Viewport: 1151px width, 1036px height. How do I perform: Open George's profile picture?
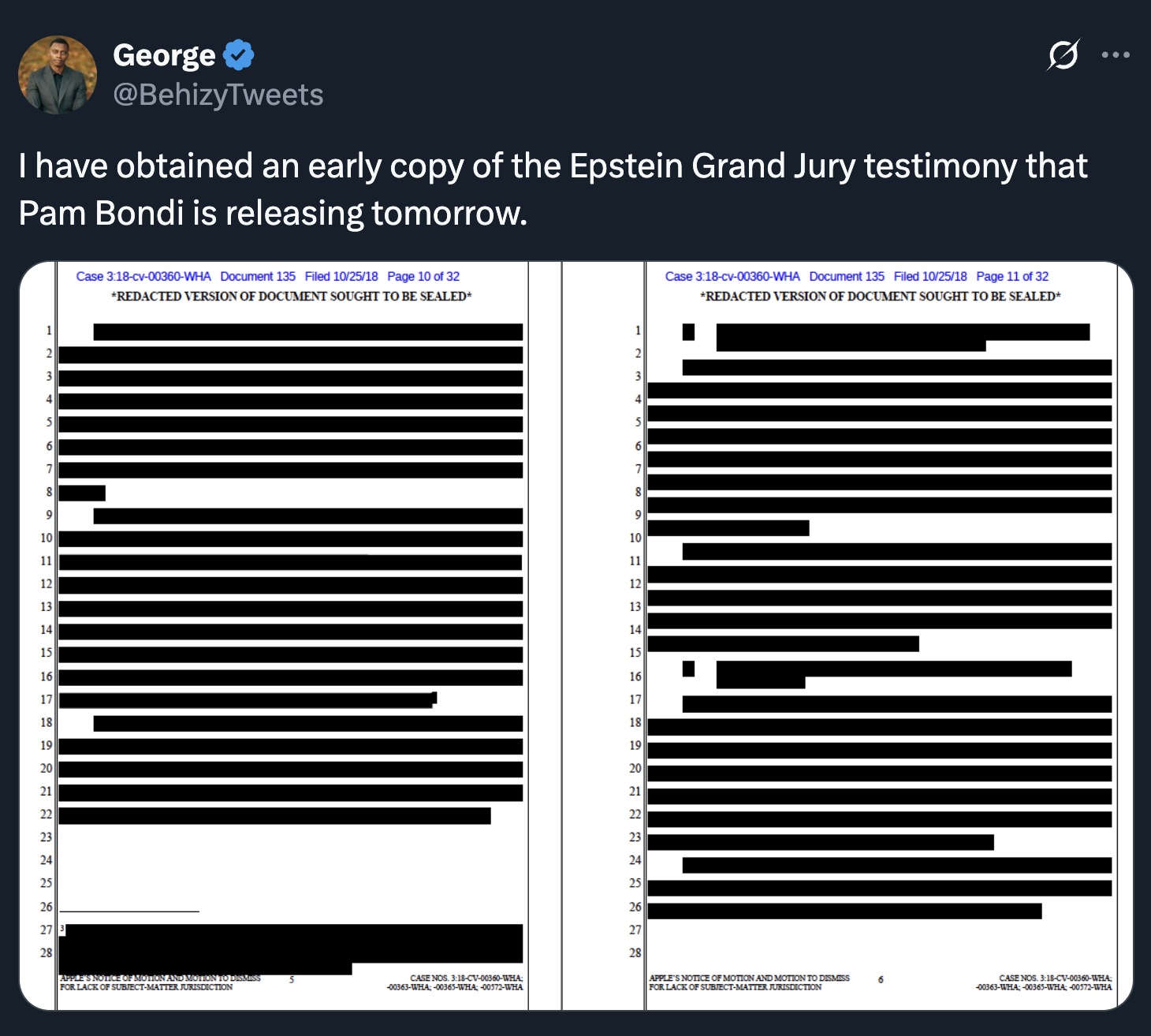tap(58, 75)
